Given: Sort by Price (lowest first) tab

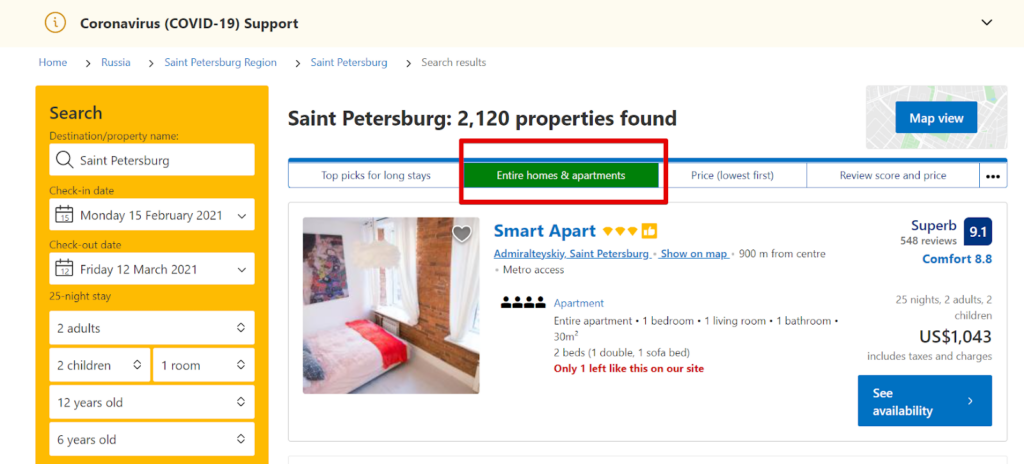Looking at the screenshot, I should point(732,175).
